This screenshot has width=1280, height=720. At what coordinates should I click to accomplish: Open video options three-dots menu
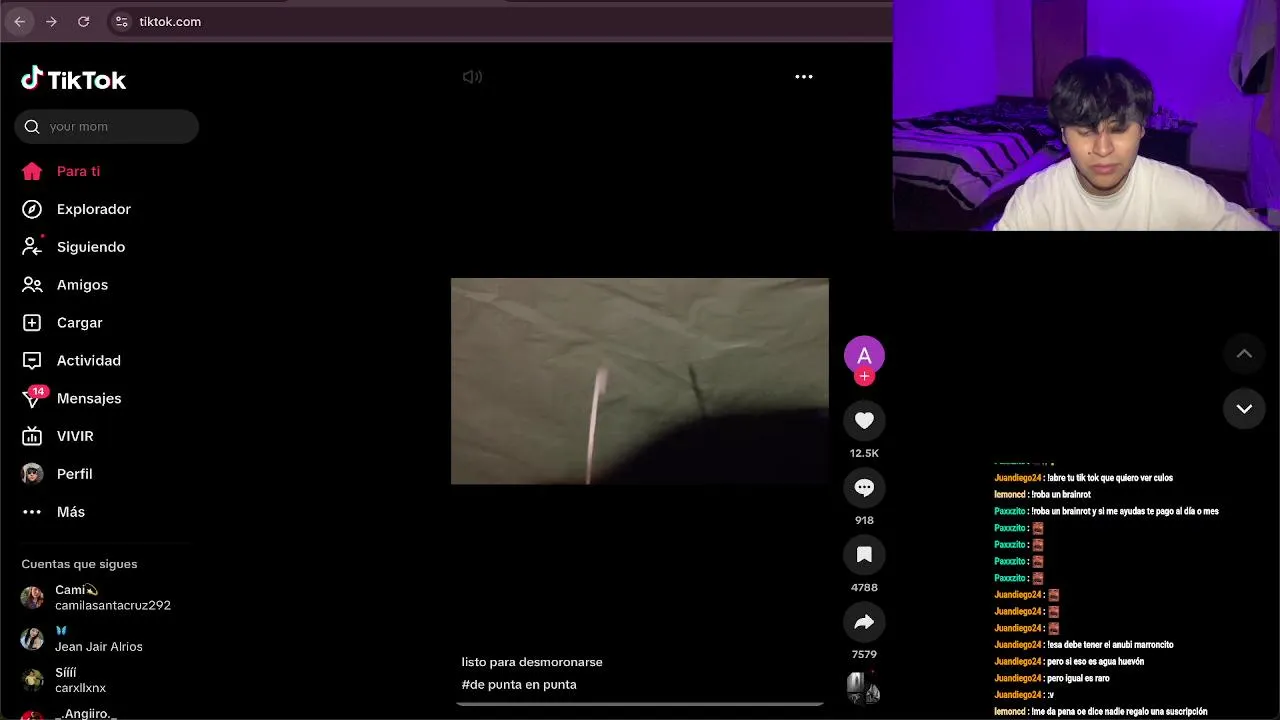804,77
